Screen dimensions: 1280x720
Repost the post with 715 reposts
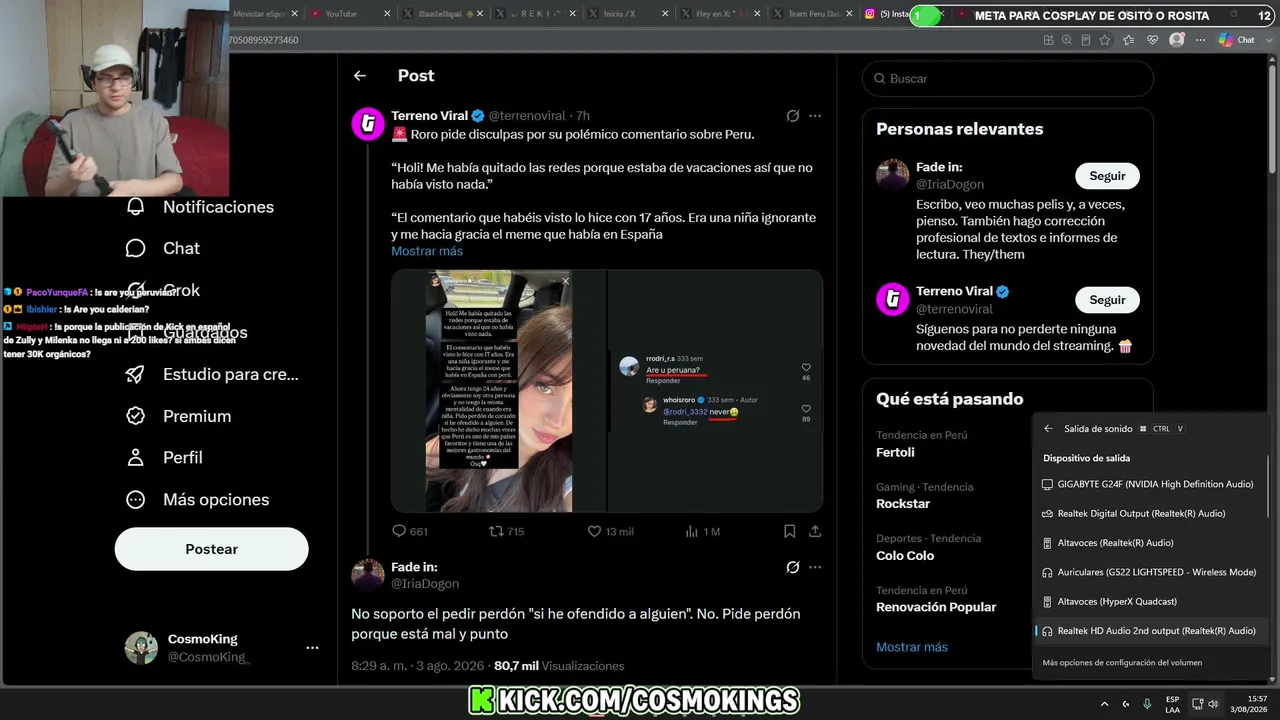[x=506, y=531]
